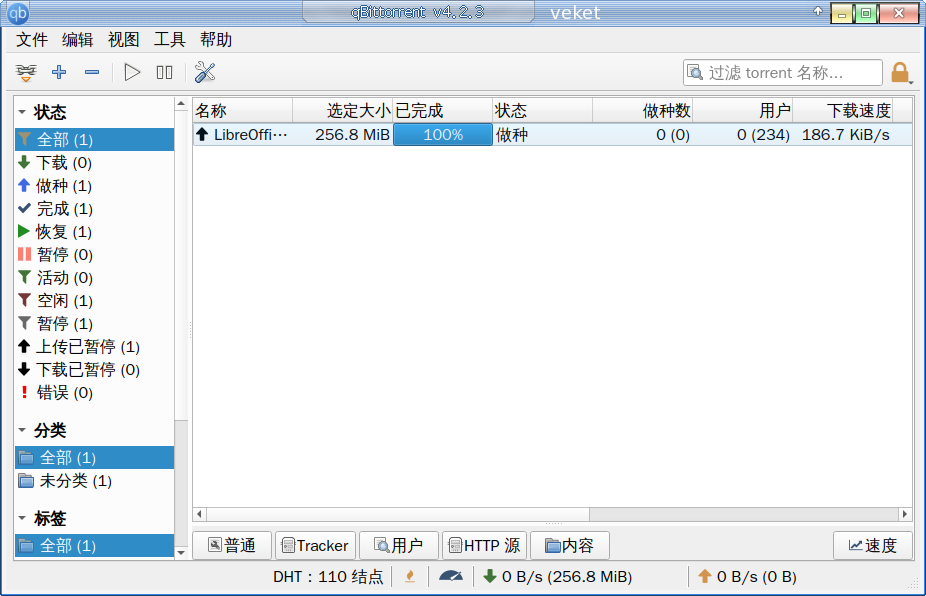This screenshot has width=926, height=596.
Task: Switch to the 用户 tab
Action: pyautogui.click(x=399, y=545)
